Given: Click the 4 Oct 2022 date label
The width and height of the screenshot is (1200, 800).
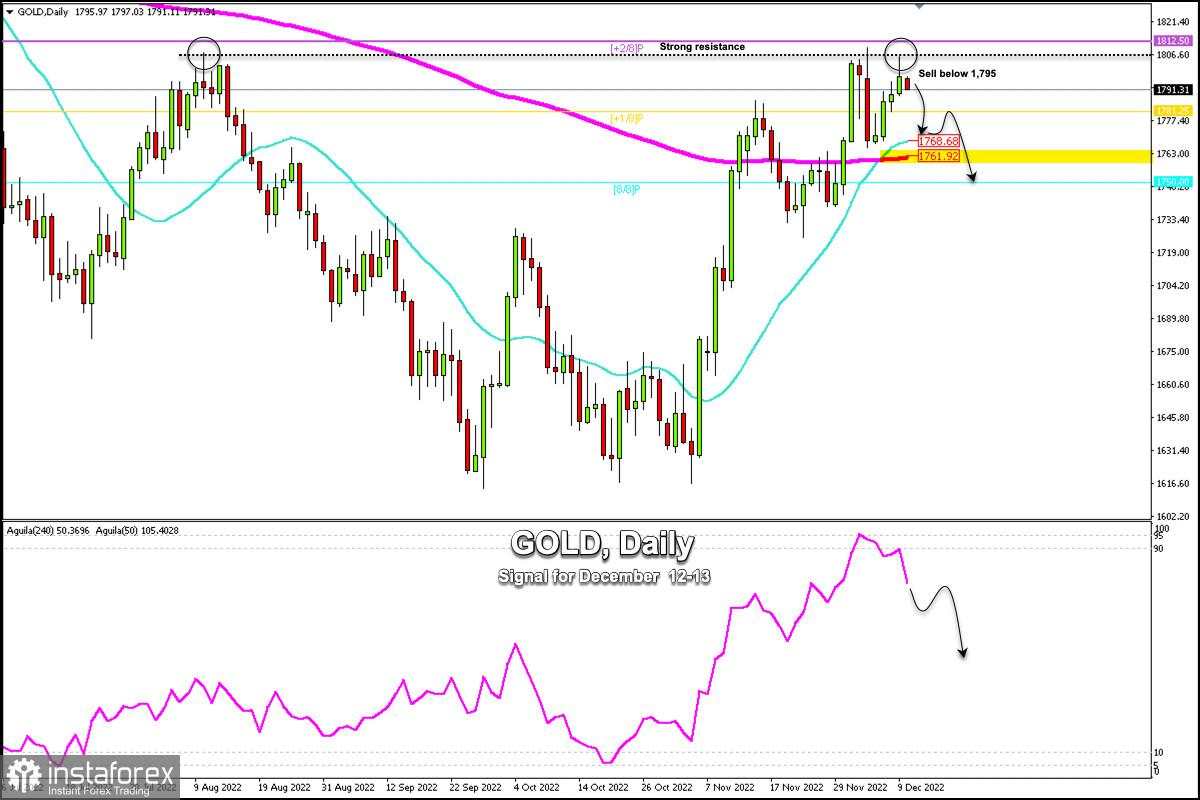Looking at the screenshot, I should pyautogui.click(x=538, y=789).
